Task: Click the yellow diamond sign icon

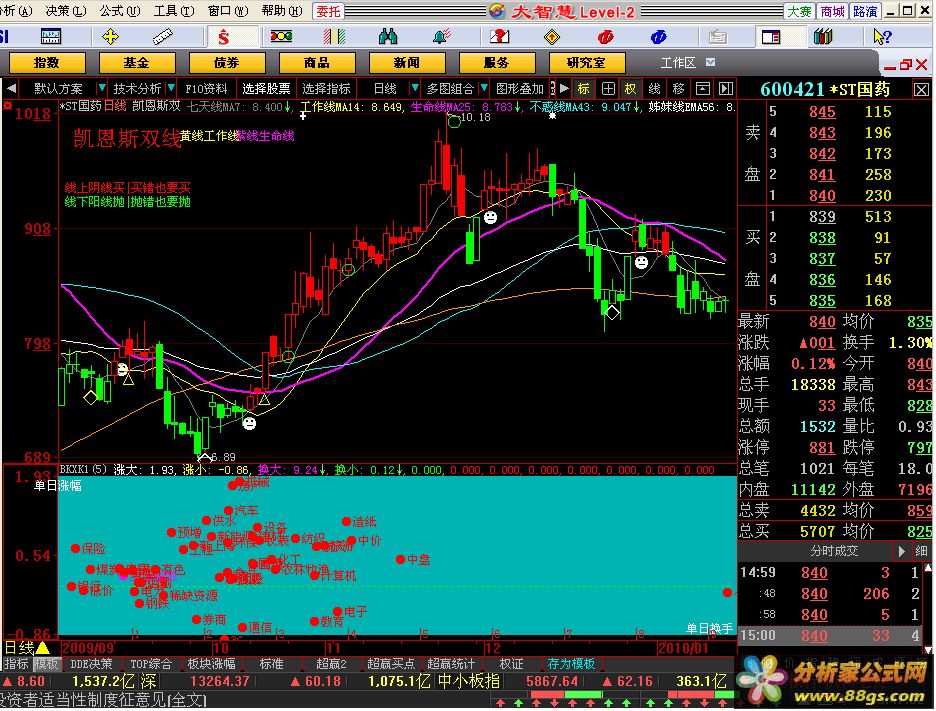Action: 552,37
